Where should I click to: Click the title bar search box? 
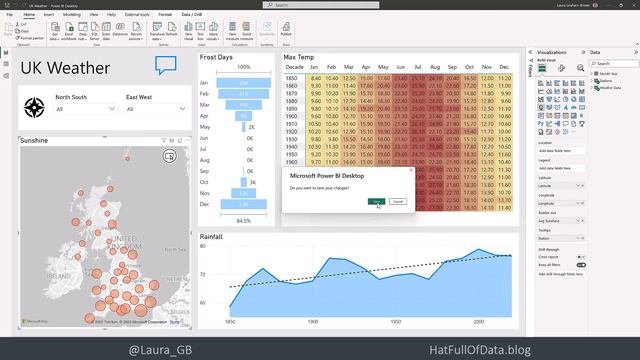pos(321,5)
